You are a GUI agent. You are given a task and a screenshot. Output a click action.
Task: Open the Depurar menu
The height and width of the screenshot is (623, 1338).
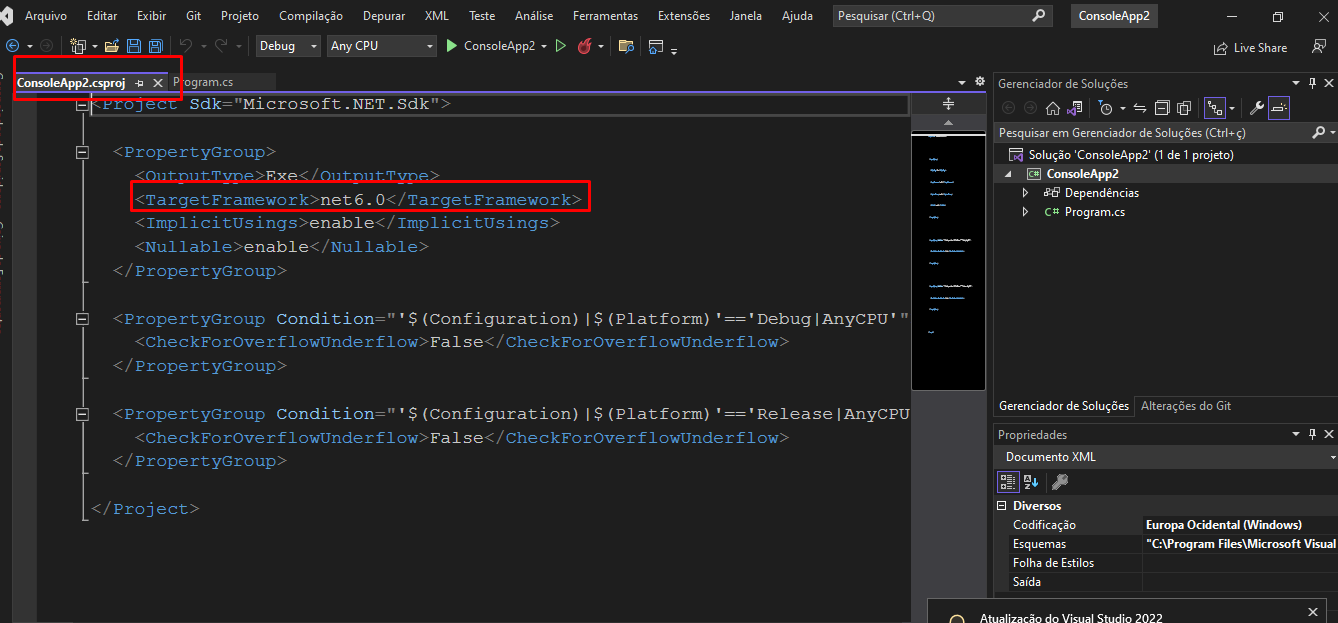386,16
